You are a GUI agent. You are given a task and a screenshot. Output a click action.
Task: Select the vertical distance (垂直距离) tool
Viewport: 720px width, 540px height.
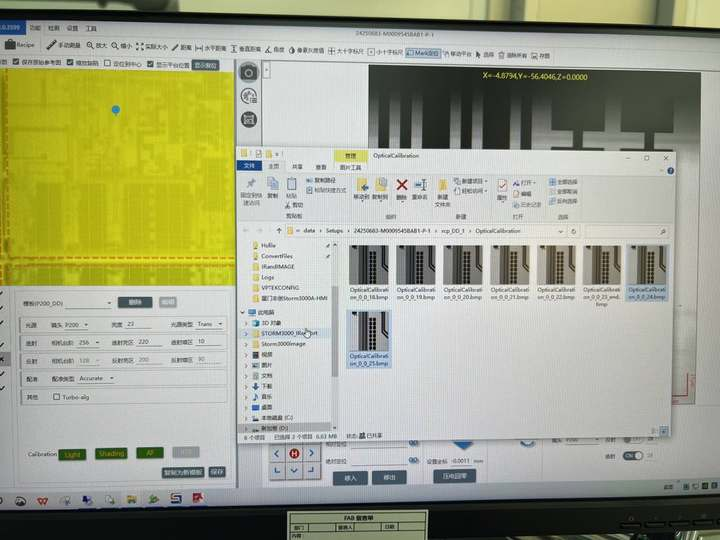[246, 48]
